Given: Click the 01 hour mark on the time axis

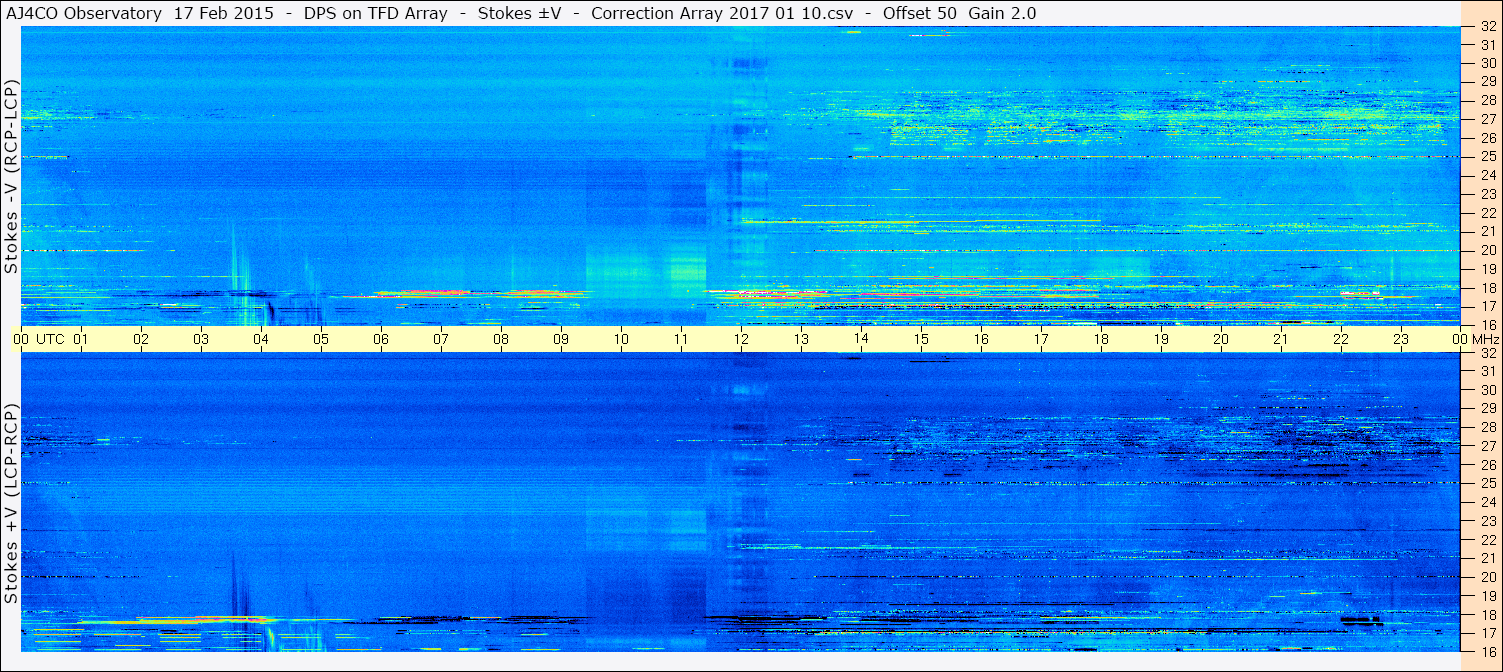Looking at the screenshot, I should pyautogui.click(x=82, y=339).
